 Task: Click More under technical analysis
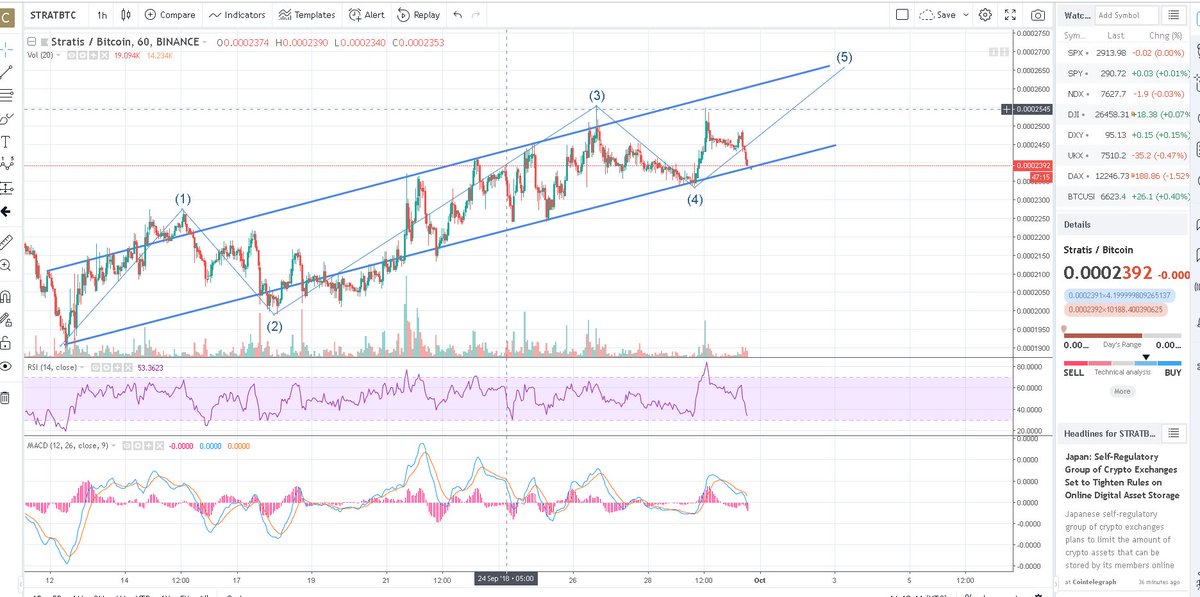(x=1122, y=391)
